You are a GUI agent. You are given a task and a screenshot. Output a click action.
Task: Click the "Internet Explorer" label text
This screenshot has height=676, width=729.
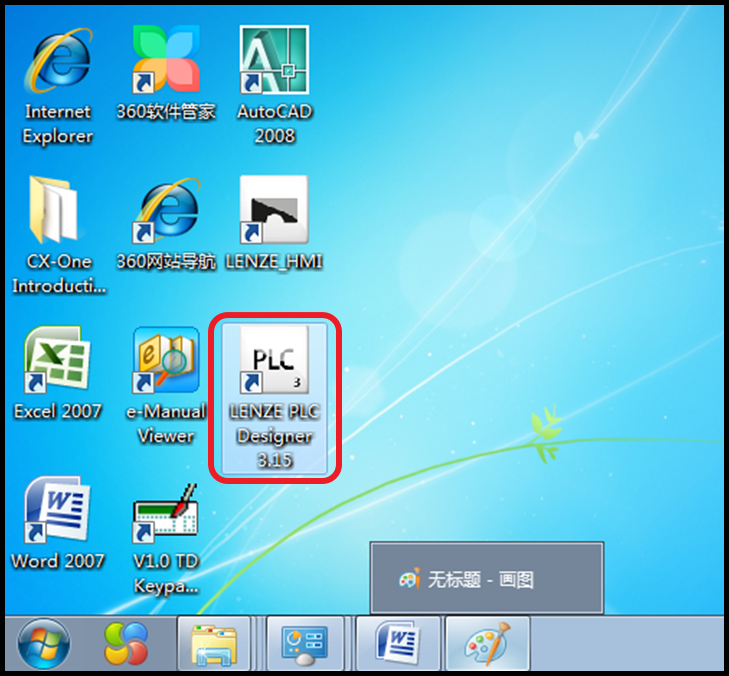pyautogui.click(x=58, y=124)
